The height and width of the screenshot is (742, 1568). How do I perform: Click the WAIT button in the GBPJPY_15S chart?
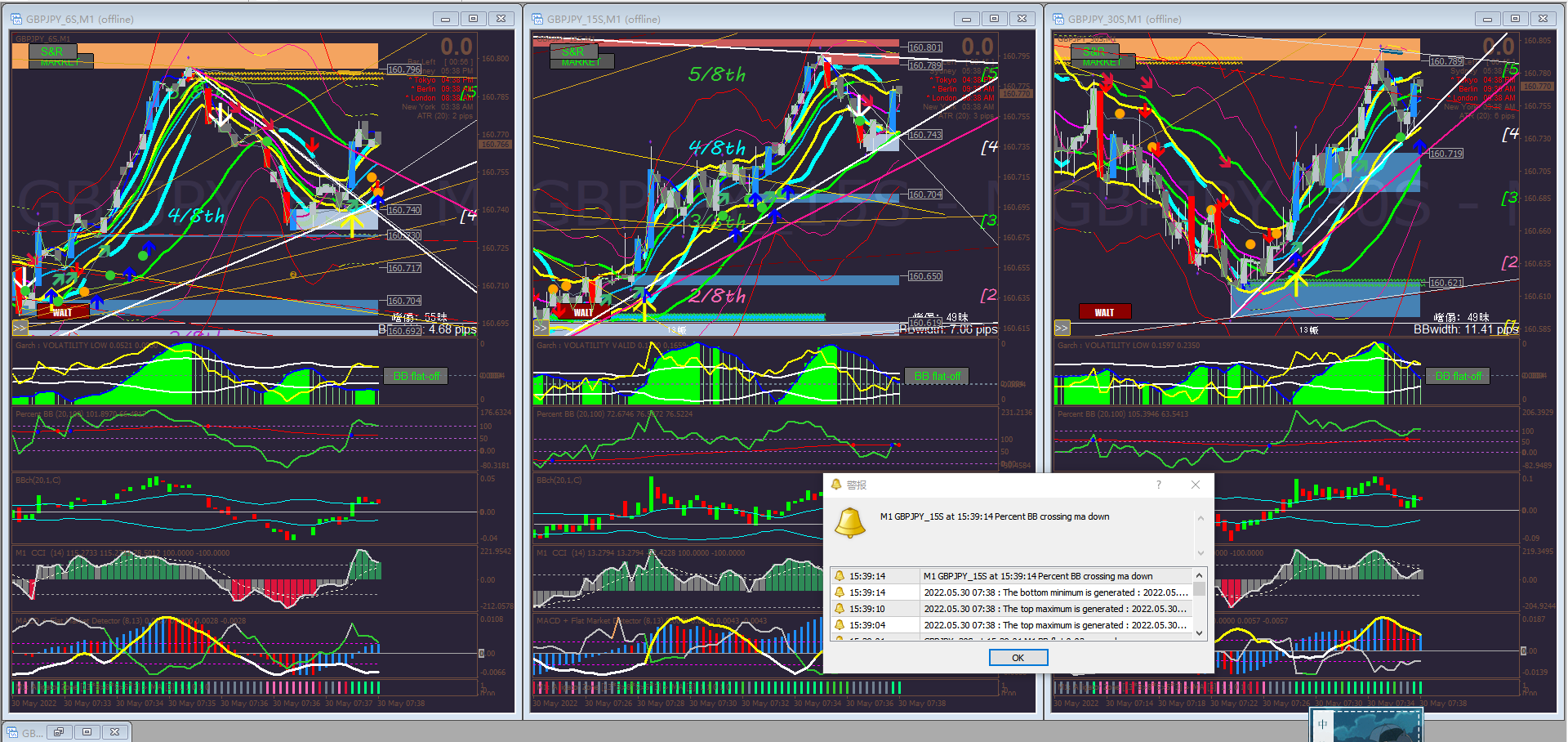(583, 311)
